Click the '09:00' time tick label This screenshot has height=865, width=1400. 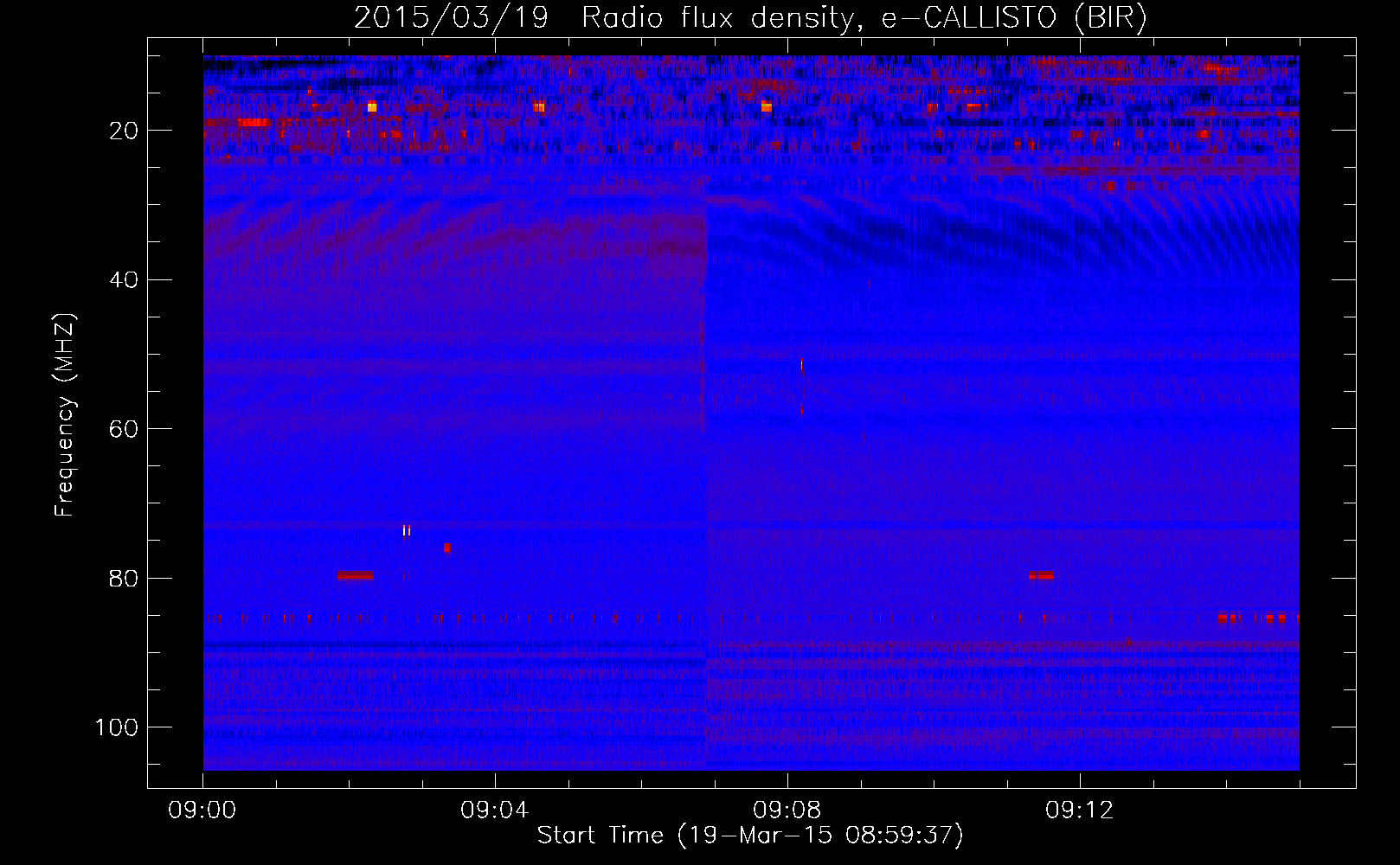click(x=202, y=811)
